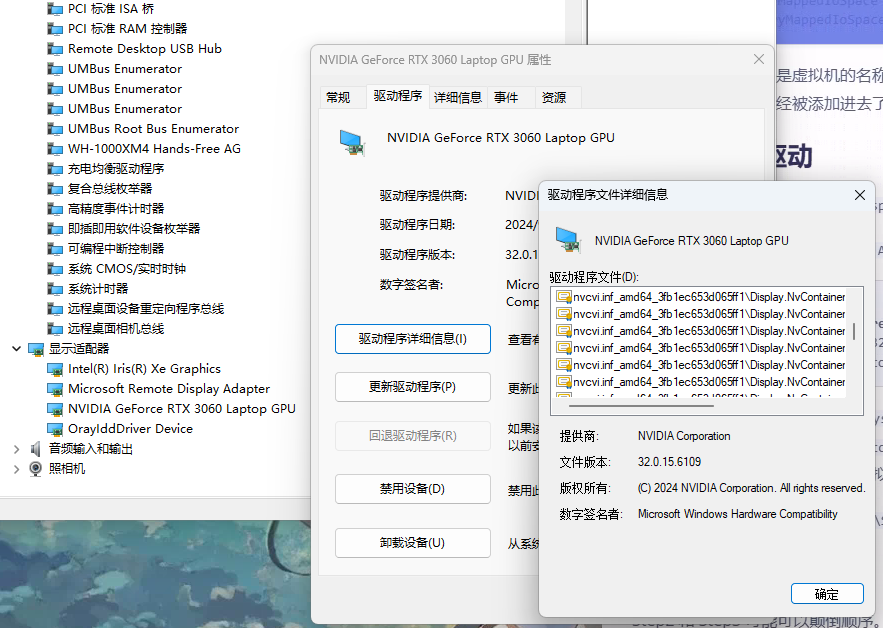Viewport: 883px width, 628px height.
Task: Click the 更新驱动程序(P) button
Action: (x=413, y=387)
